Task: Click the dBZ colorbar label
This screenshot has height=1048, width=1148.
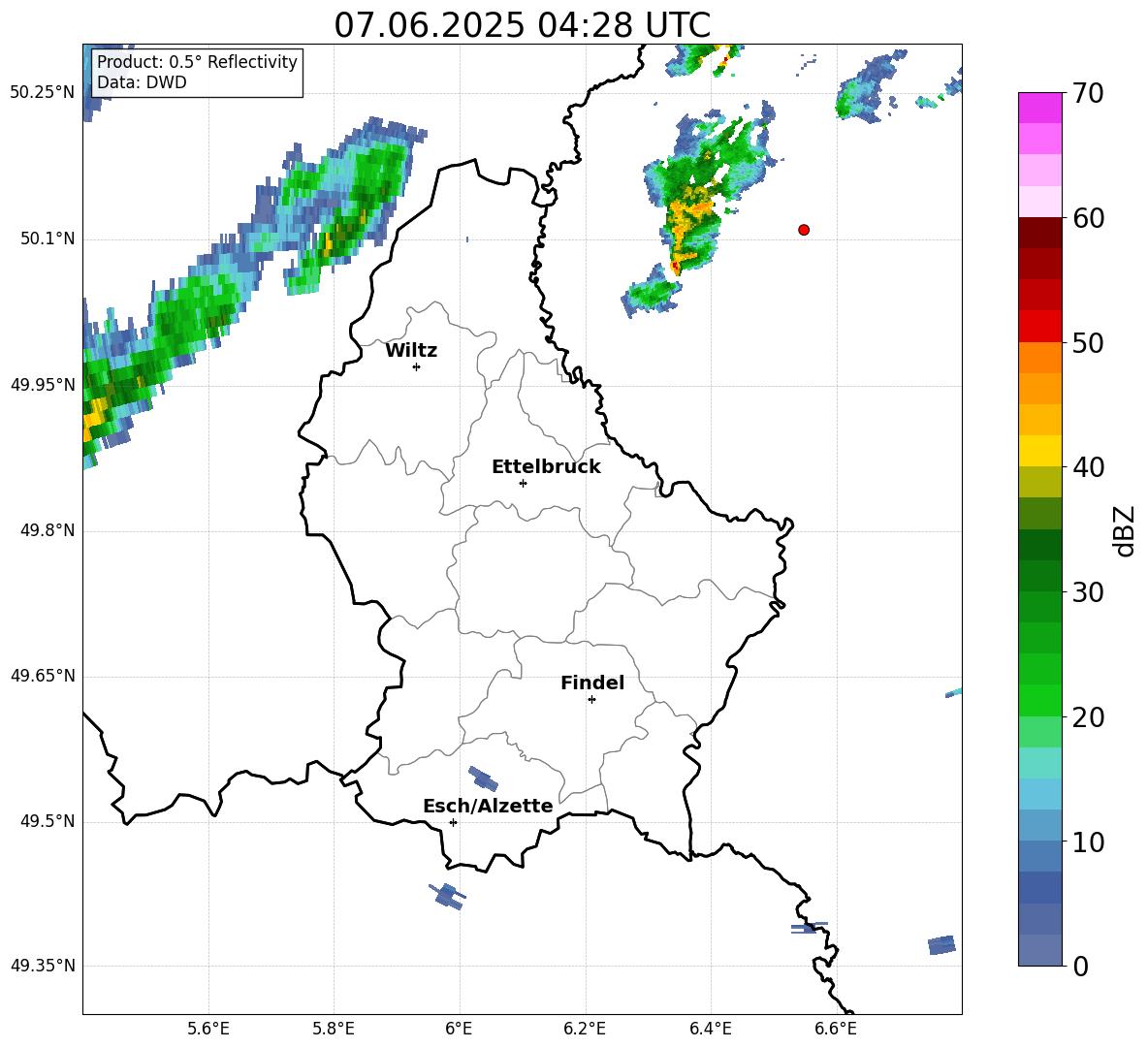Action: pos(1124,530)
